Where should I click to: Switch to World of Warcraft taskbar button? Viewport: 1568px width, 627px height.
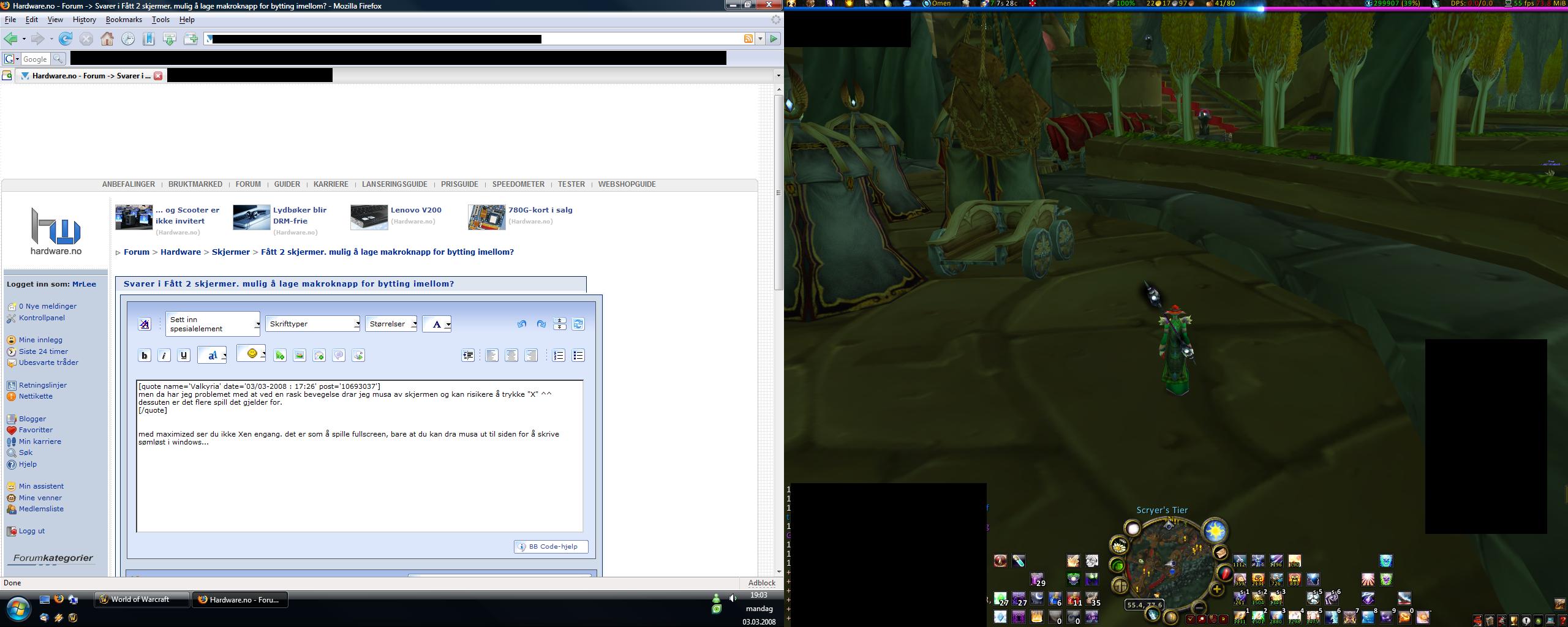(141, 599)
